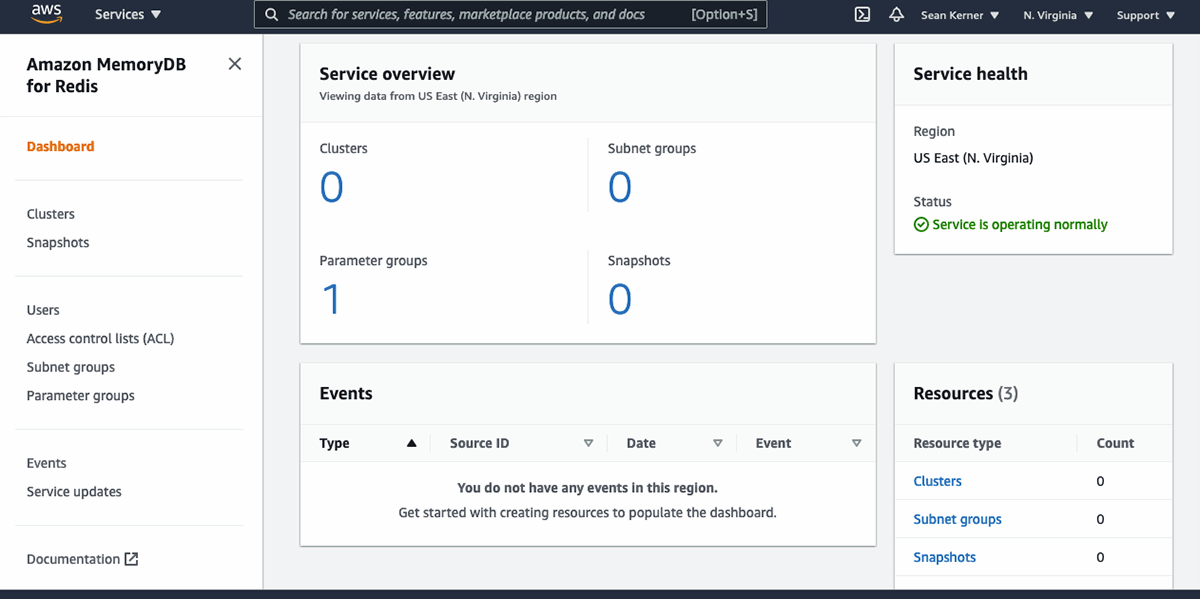This screenshot has width=1200, height=599.
Task: Open the Date column filter dropdown
Action: click(718, 443)
